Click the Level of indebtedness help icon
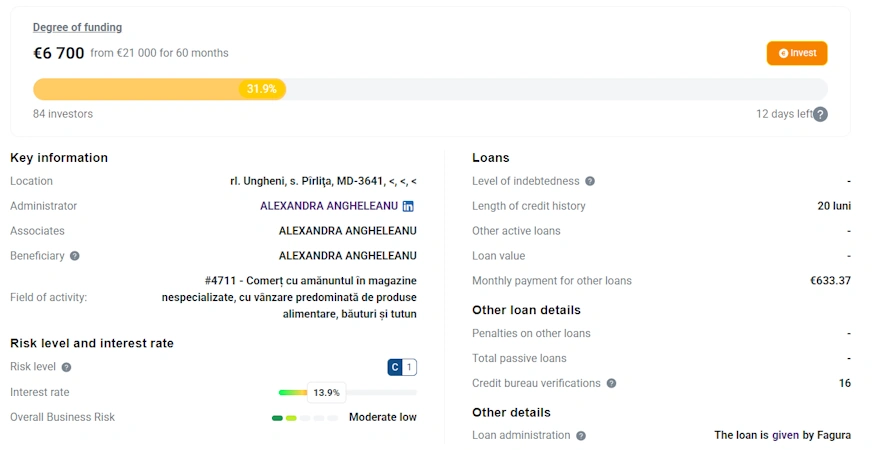The height and width of the screenshot is (450, 875). (x=589, y=181)
